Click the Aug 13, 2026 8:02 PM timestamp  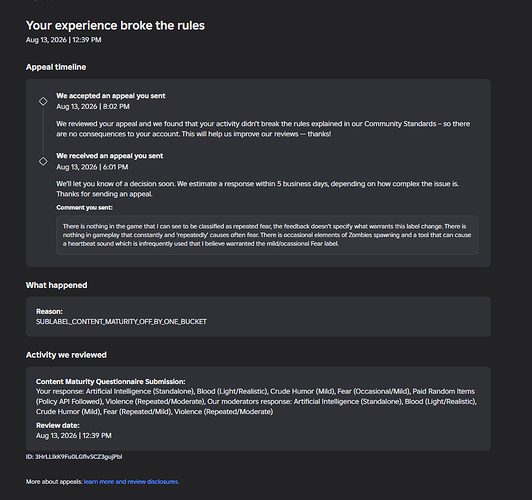tap(93, 107)
